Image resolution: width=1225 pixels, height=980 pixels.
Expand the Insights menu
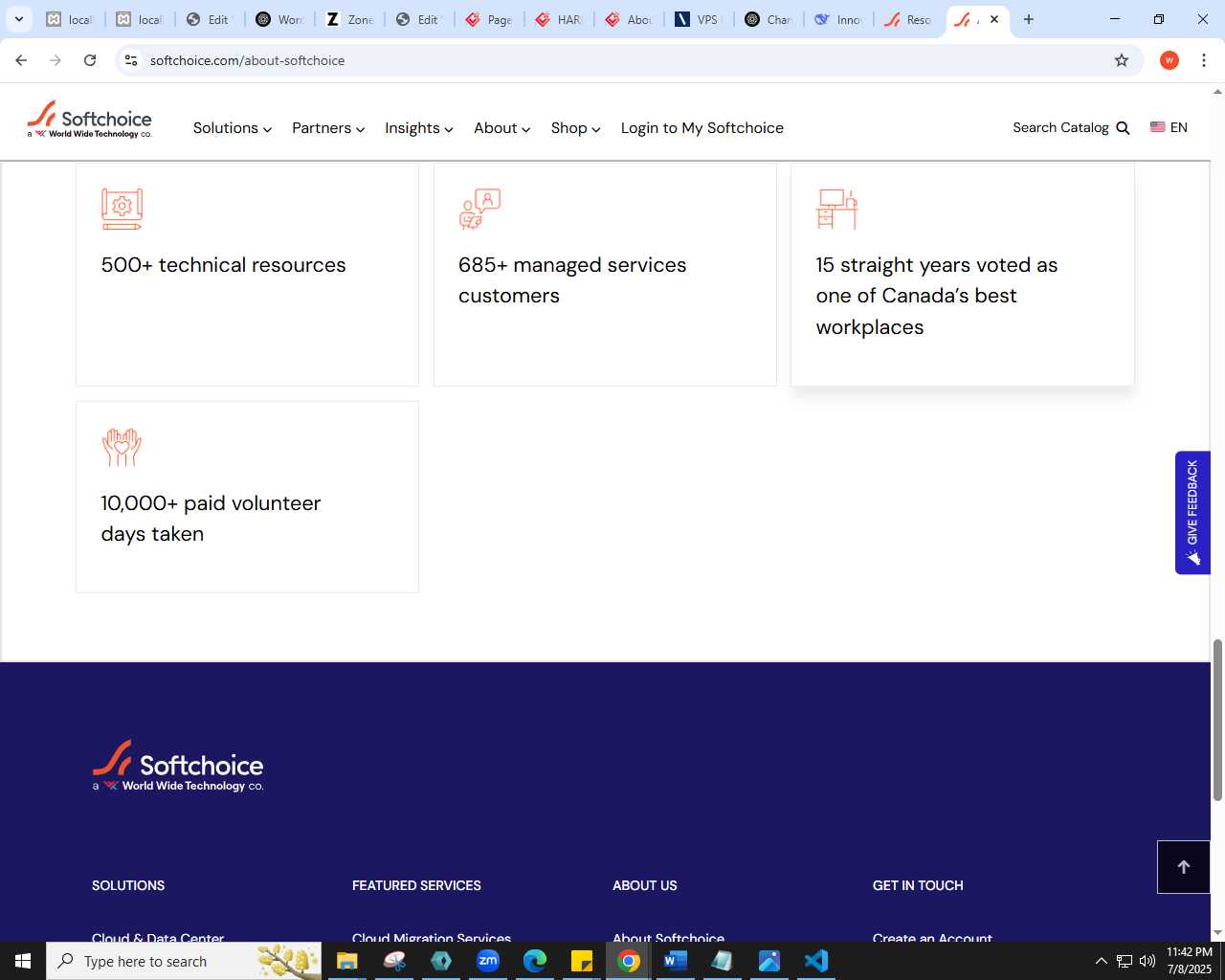click(419, 128)
